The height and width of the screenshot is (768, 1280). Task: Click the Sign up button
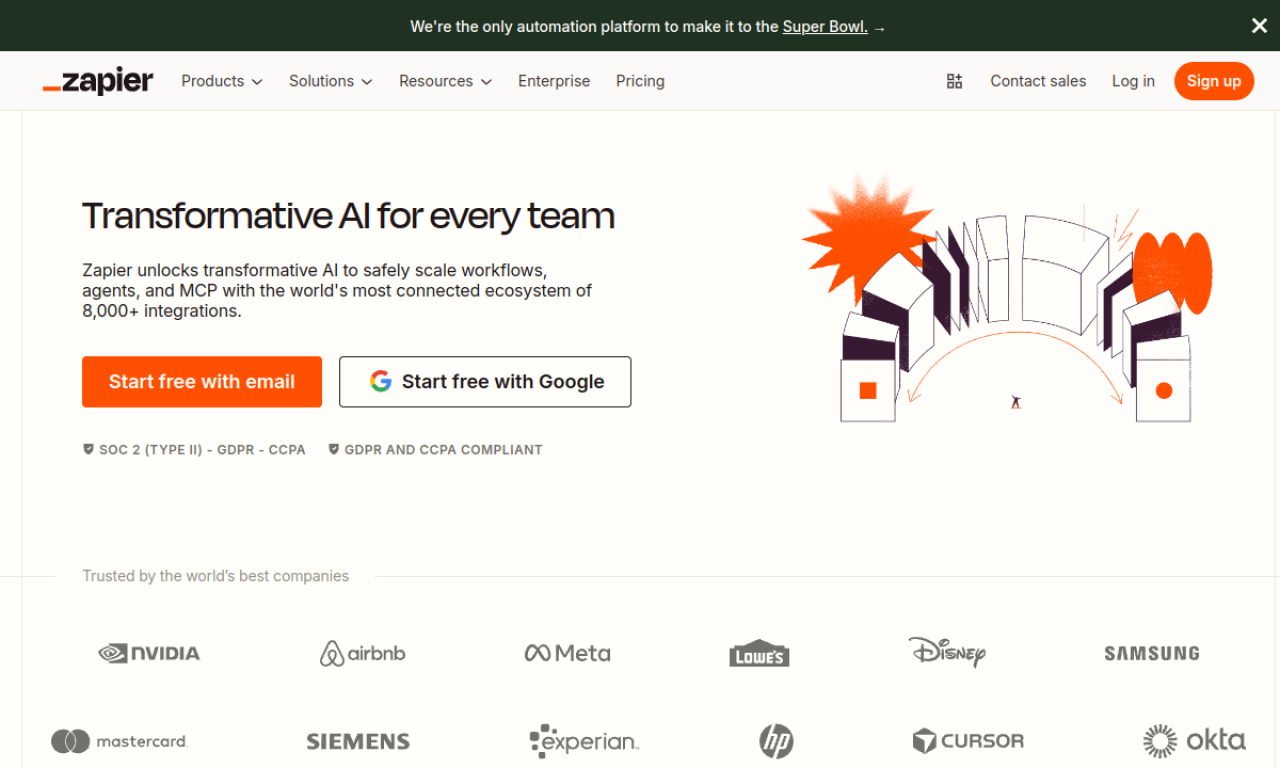(1214, 81)
